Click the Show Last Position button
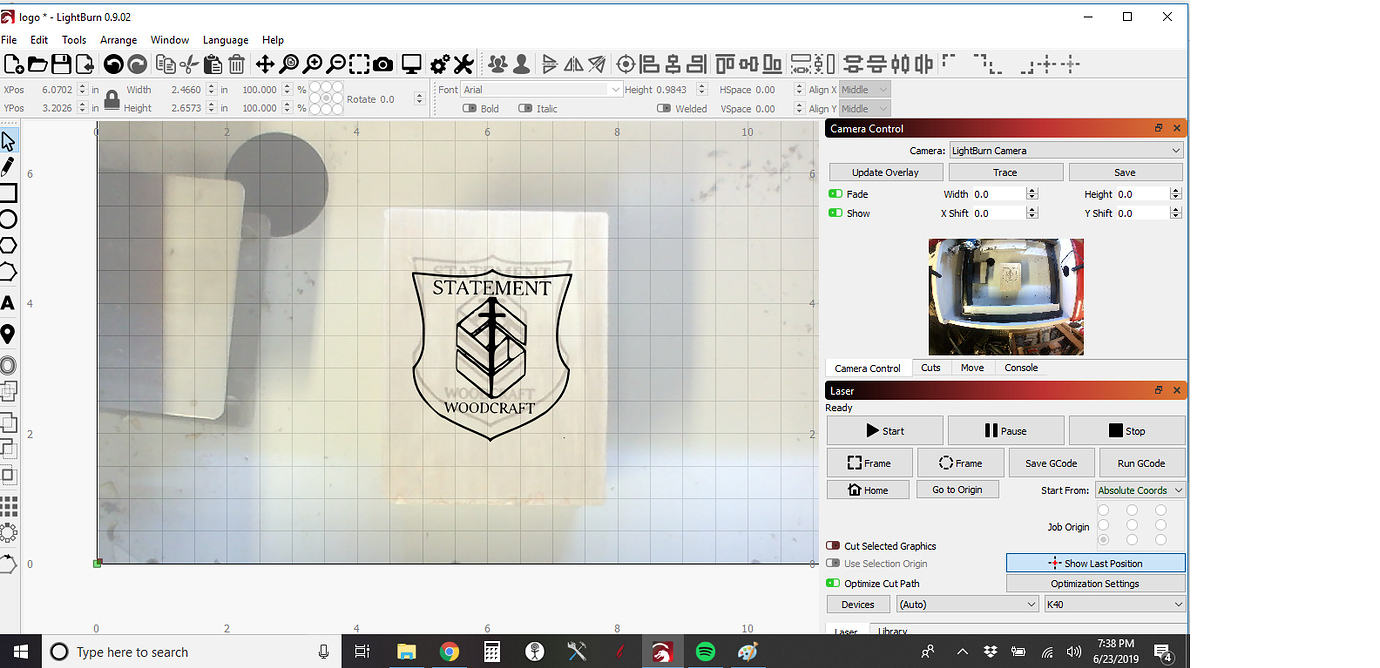Image resolution: width=1380 pixels, height=668 pixels. click(1095, 564)
